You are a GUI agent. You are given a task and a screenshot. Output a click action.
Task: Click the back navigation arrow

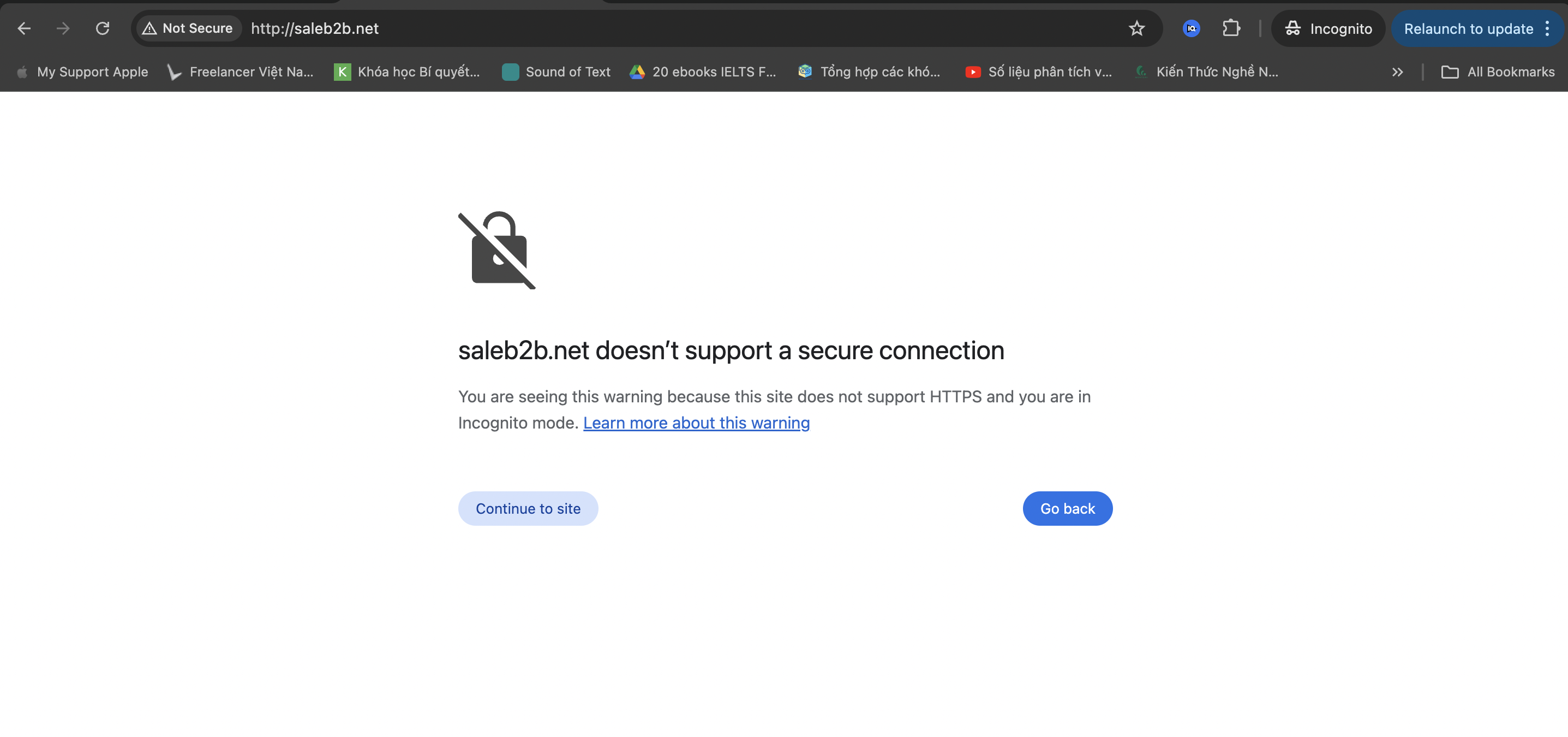tap(25, 28)
